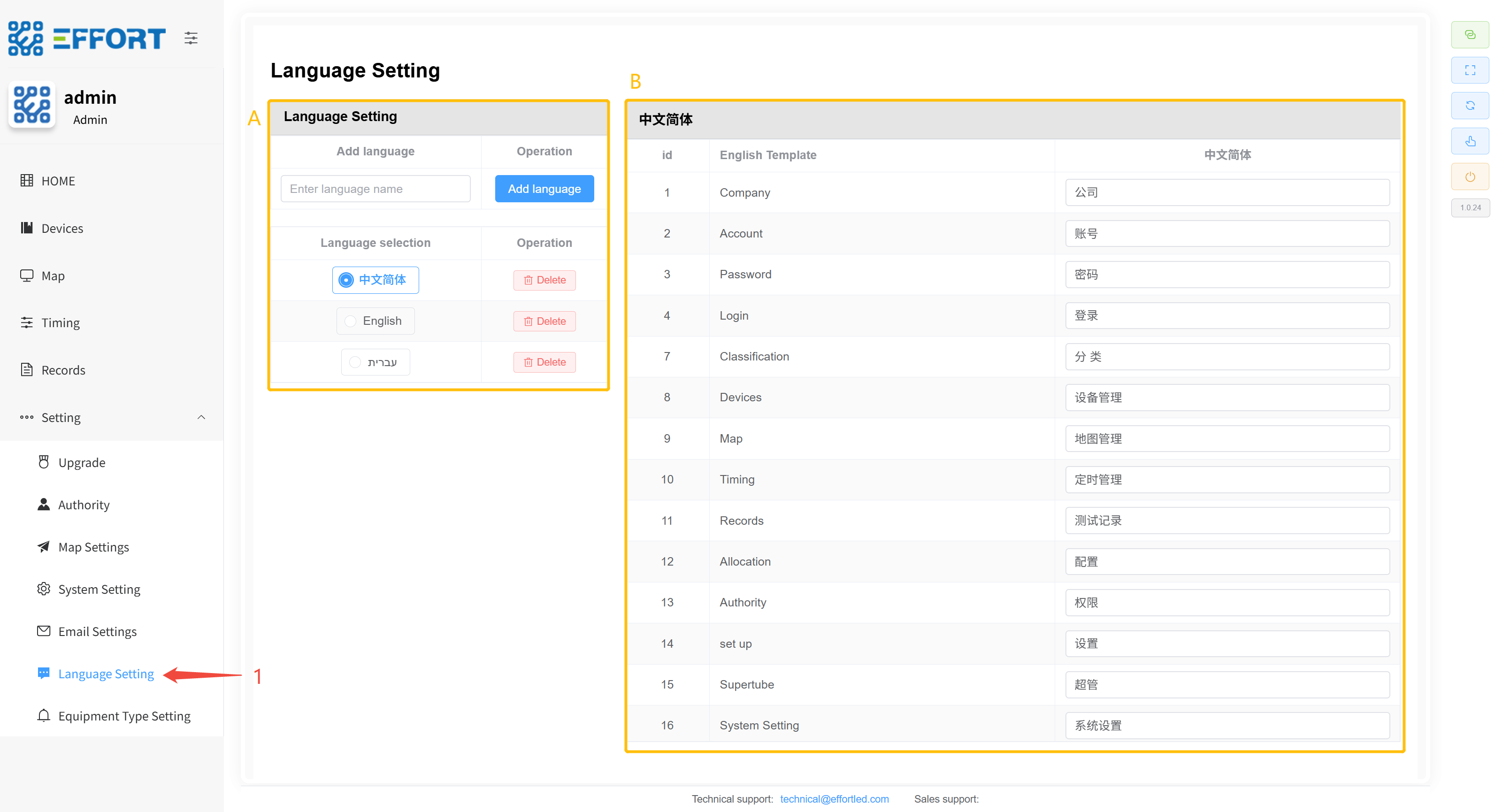Open the technical@effortled.com support link
The height and width of the screenshot is (812, 1502).
click(834, 798)
